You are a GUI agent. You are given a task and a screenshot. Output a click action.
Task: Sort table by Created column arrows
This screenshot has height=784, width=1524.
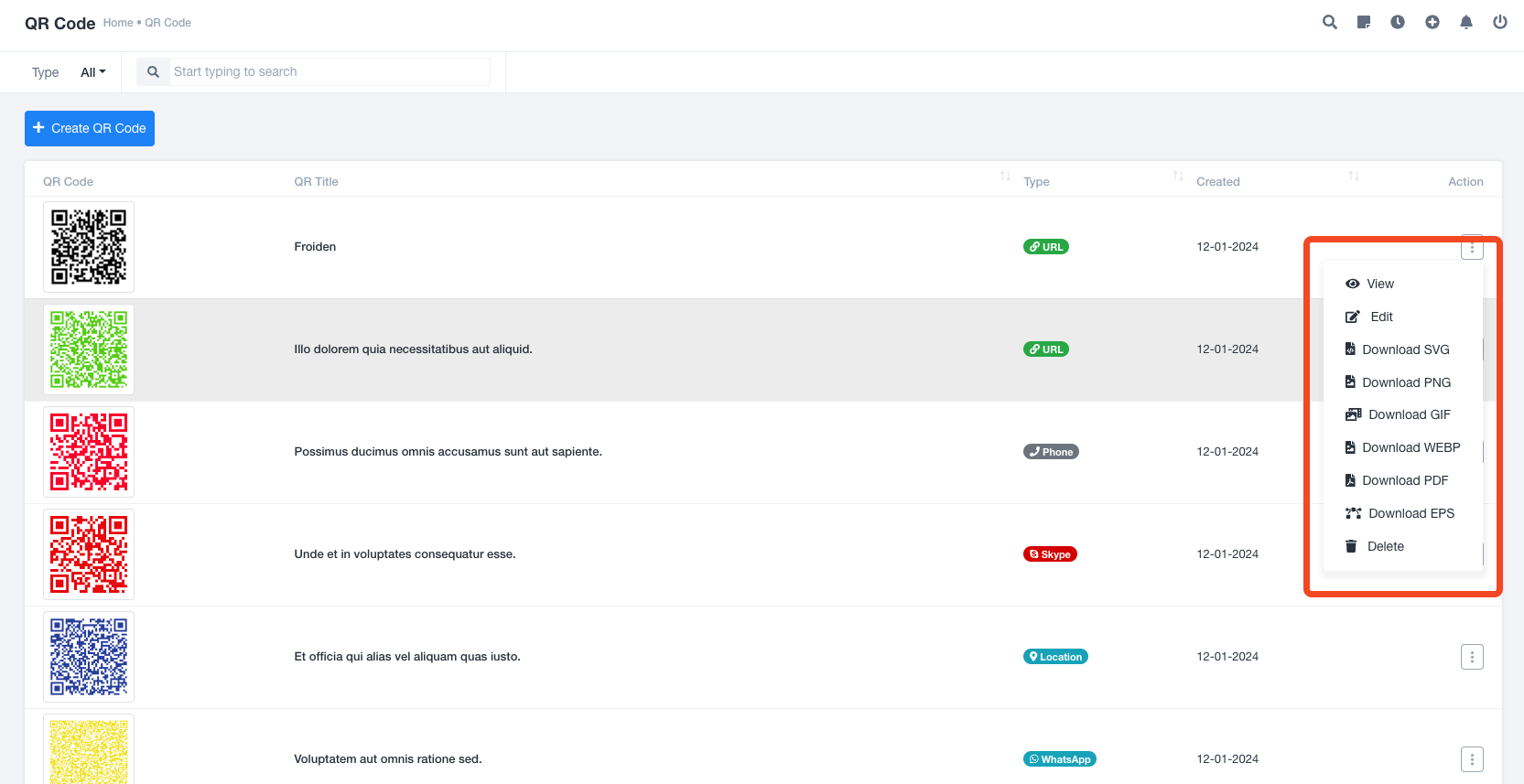click(x=1354, y=176)
